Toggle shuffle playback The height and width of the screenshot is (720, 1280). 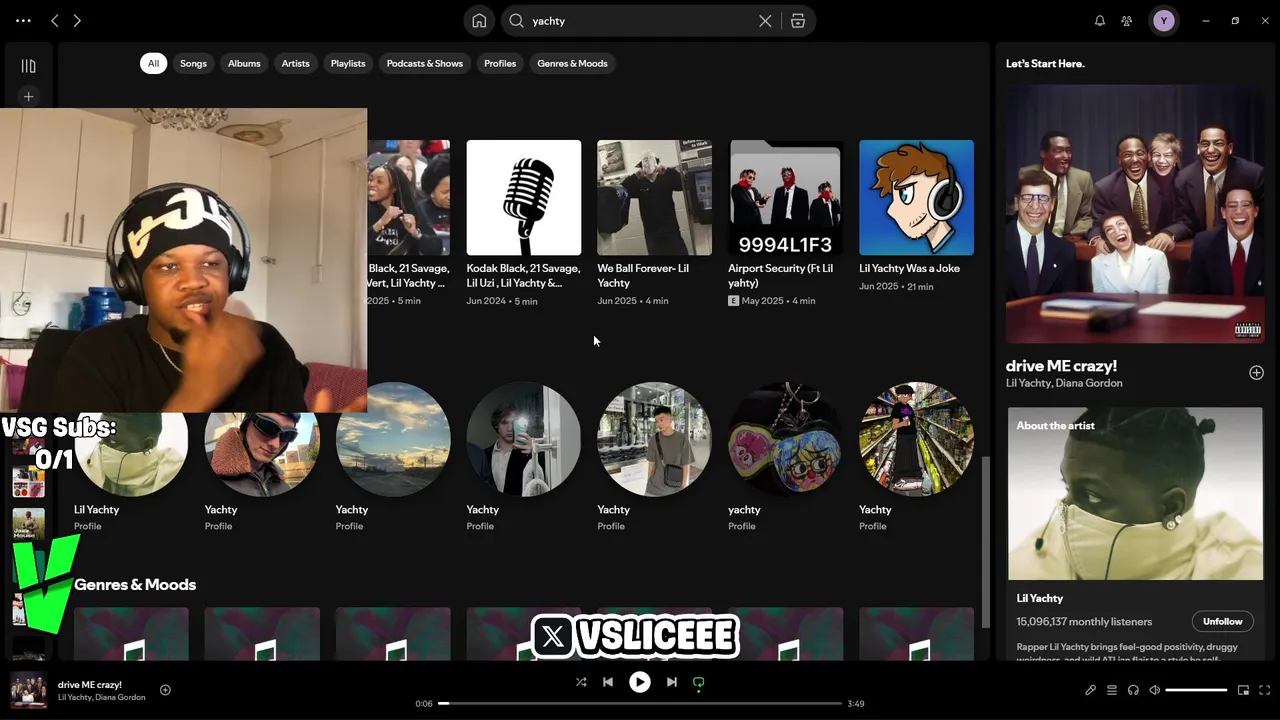[x=581, y=682]
